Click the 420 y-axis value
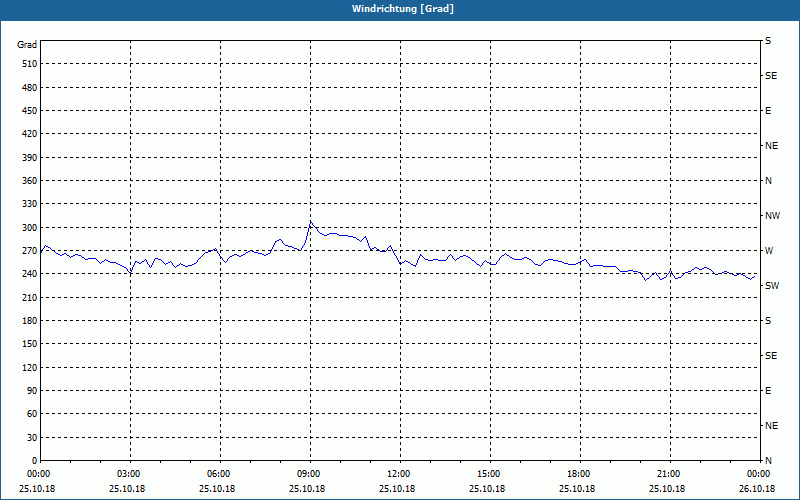800x500 pixels. click(x=29, y=134)
